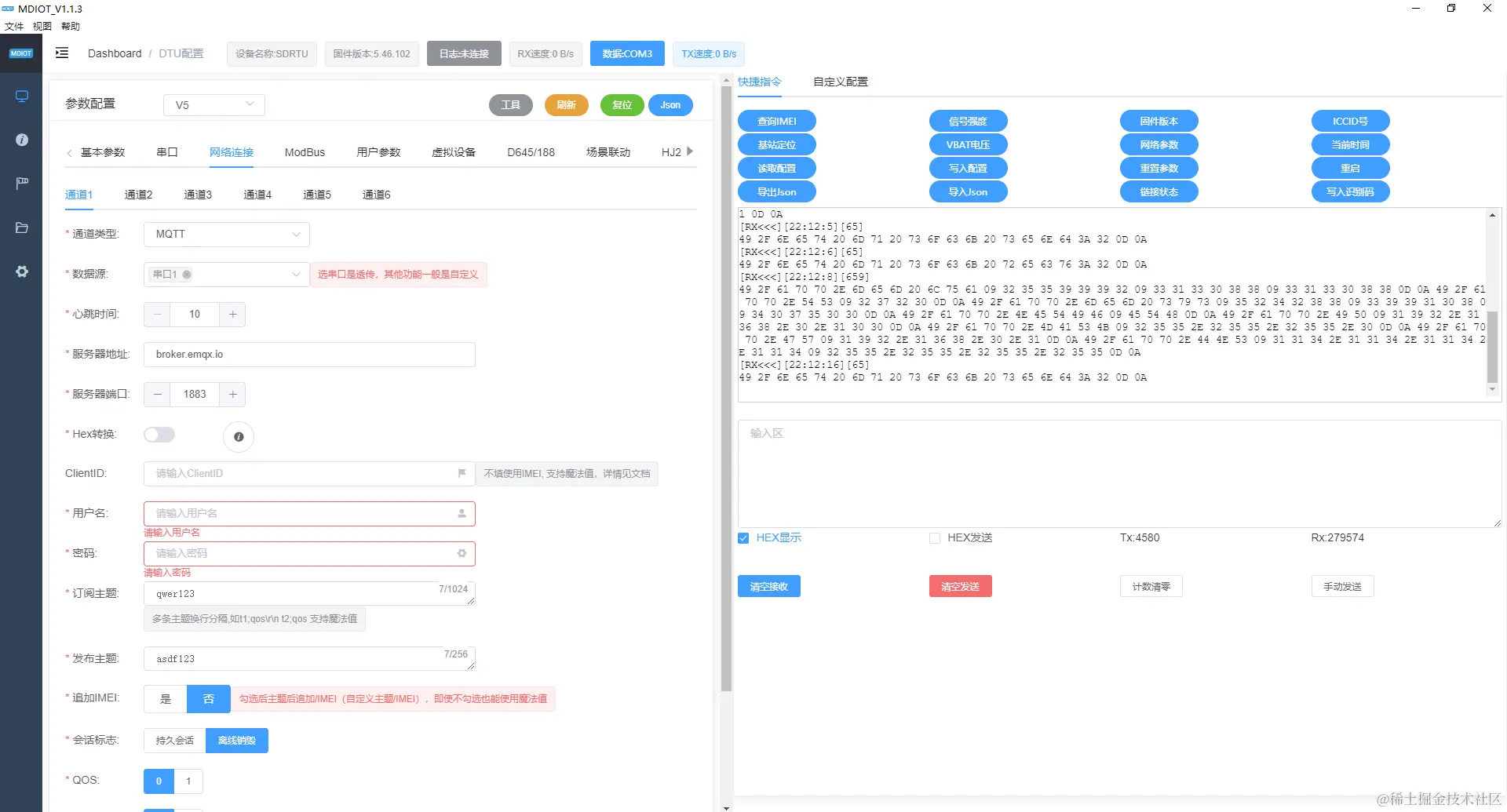Click the 信号强度 quick command
This screenshot has height=812, width=1507.
point(968,121)
